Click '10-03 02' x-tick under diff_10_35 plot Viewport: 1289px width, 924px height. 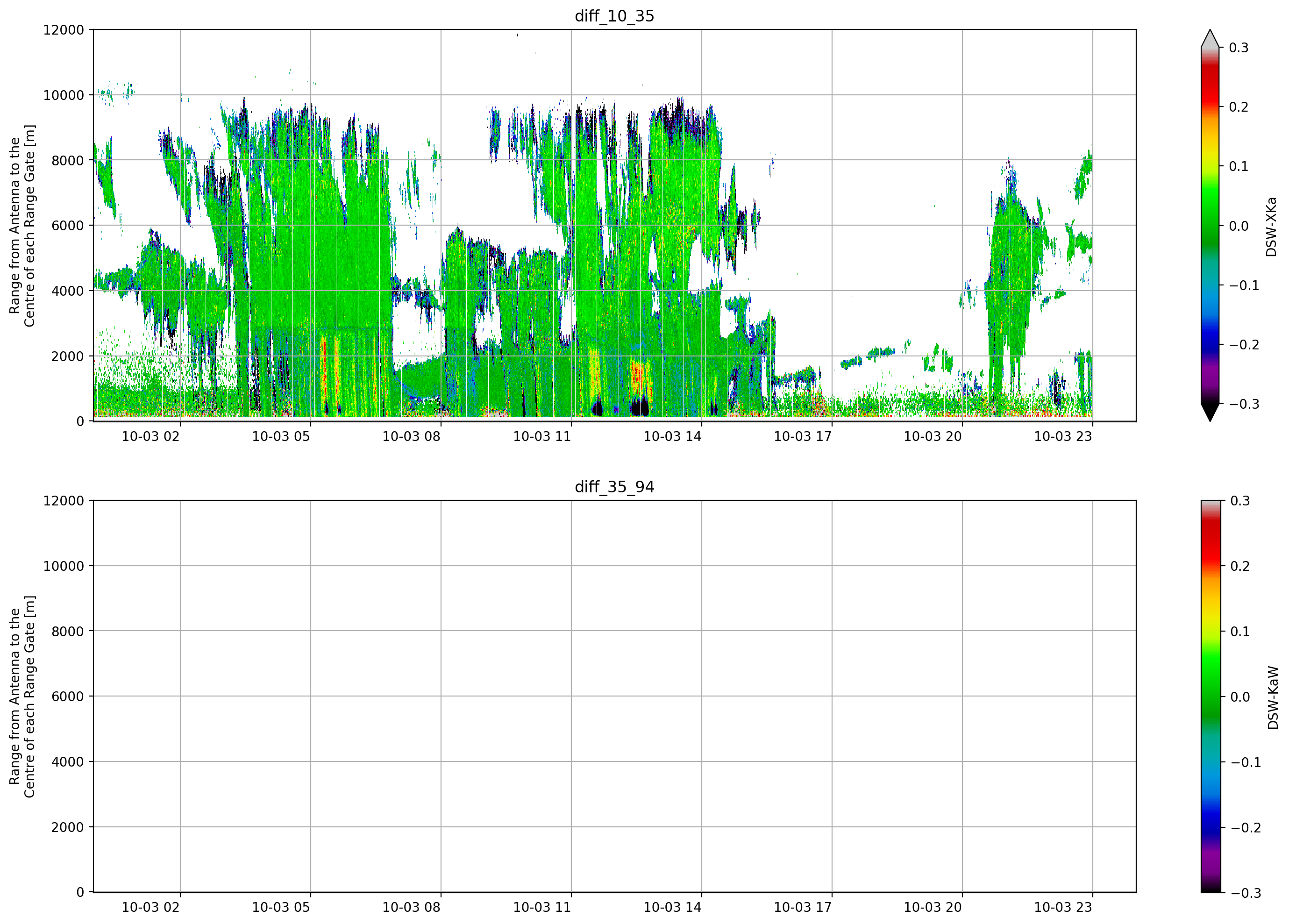coord(150,436)
